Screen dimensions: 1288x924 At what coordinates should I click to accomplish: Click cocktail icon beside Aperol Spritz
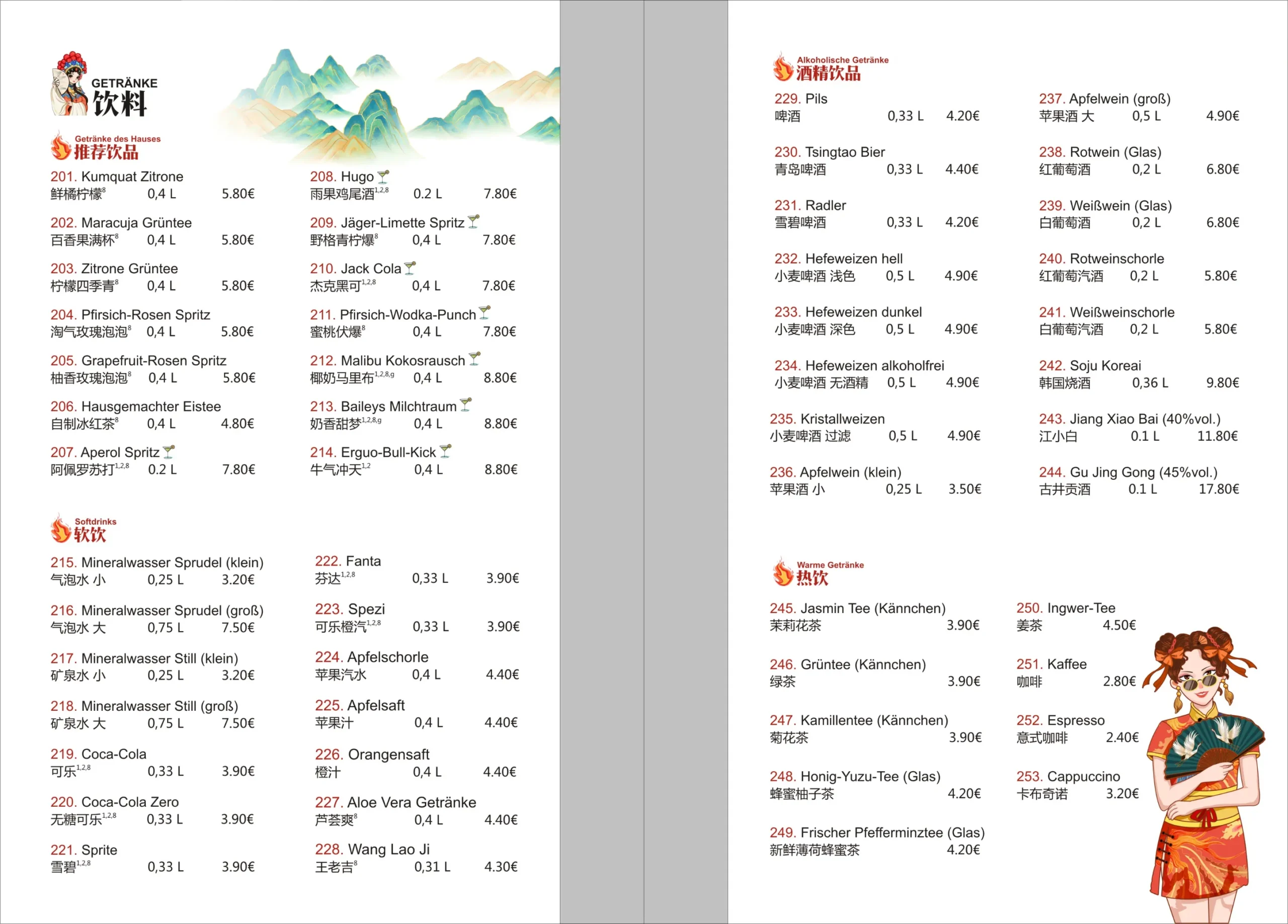169,453
